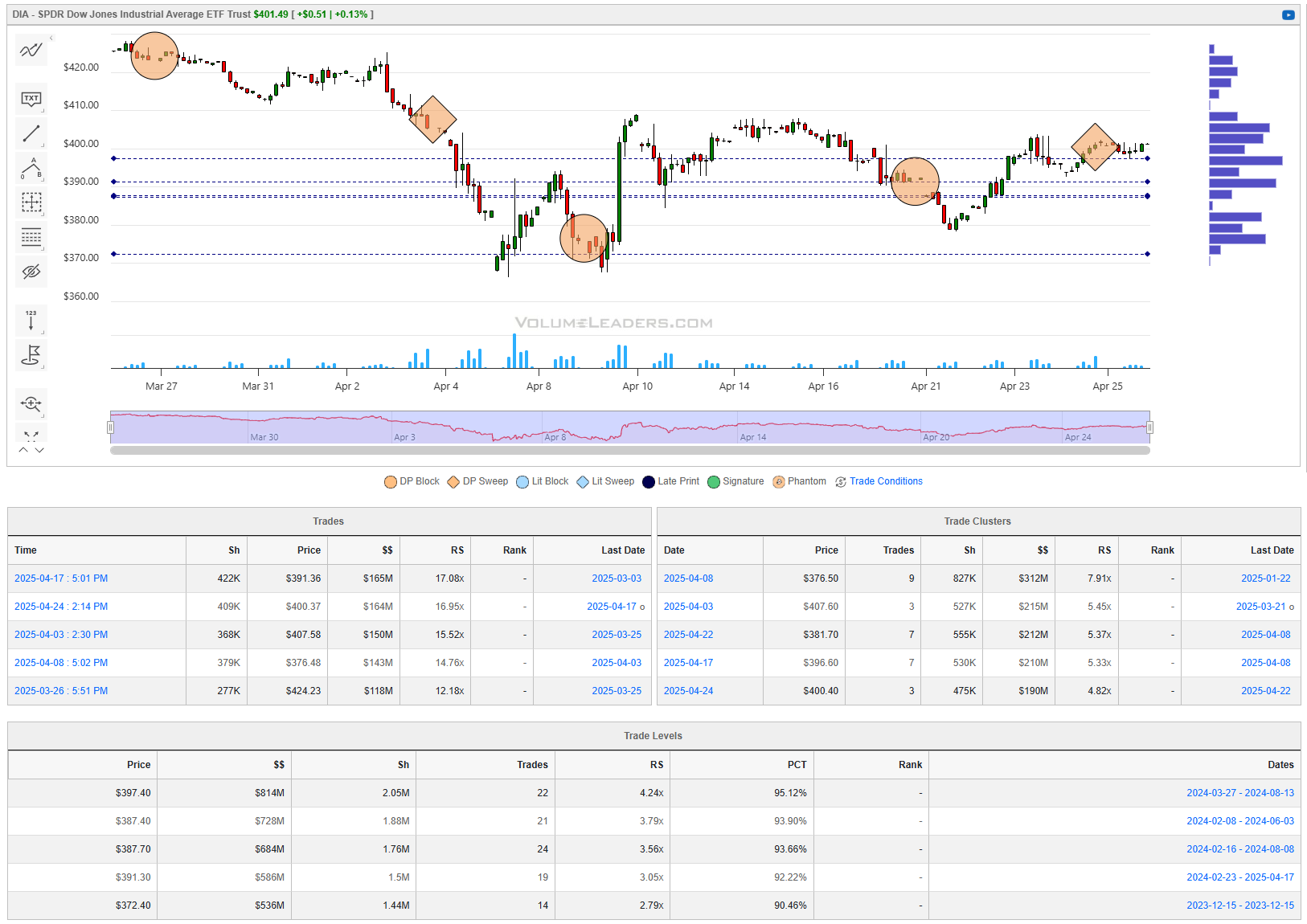Open date range 2024-02-08 - 2024-06-03
Image resolution: width=1307 pixels, height=924 pixels.
(x=1240, y=821)
